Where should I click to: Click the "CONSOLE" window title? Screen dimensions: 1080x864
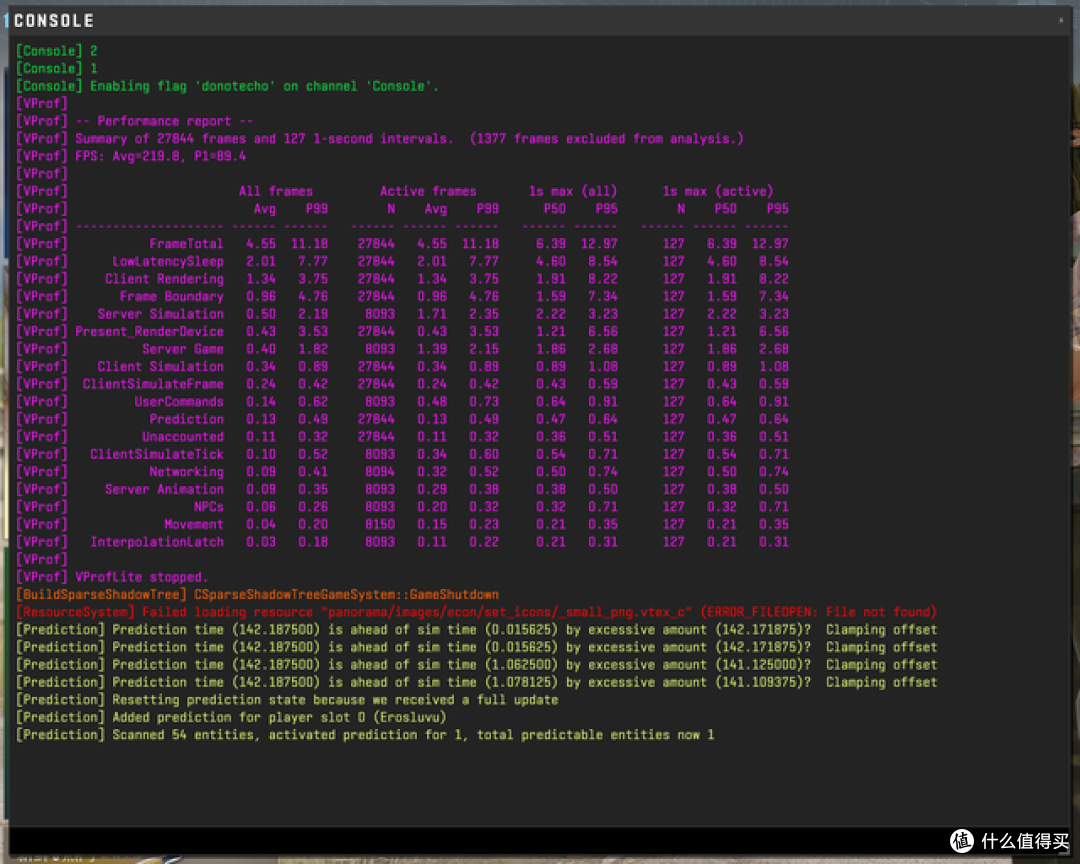(54, 21)
